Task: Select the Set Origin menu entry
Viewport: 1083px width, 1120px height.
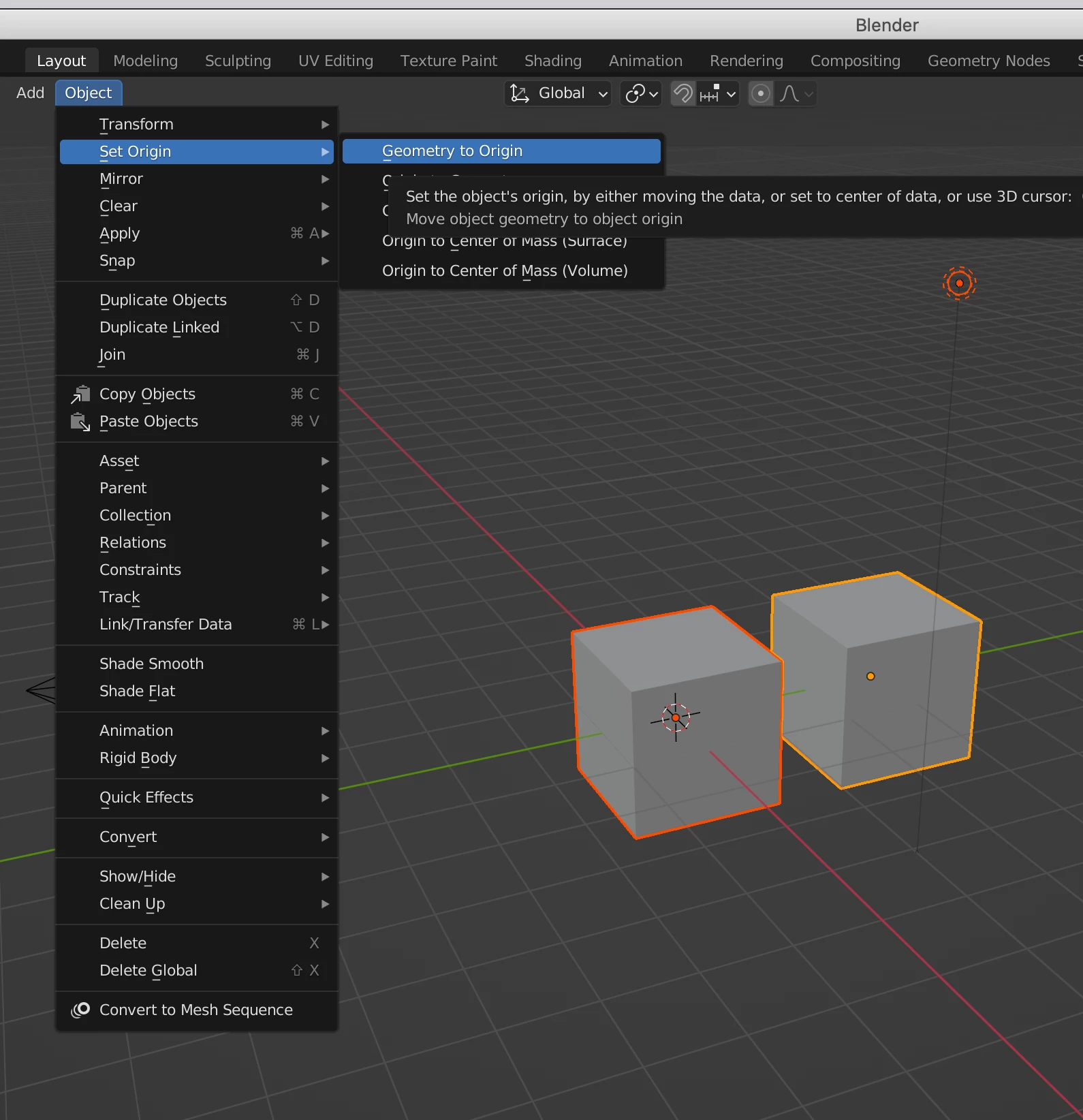Action: 196,152
